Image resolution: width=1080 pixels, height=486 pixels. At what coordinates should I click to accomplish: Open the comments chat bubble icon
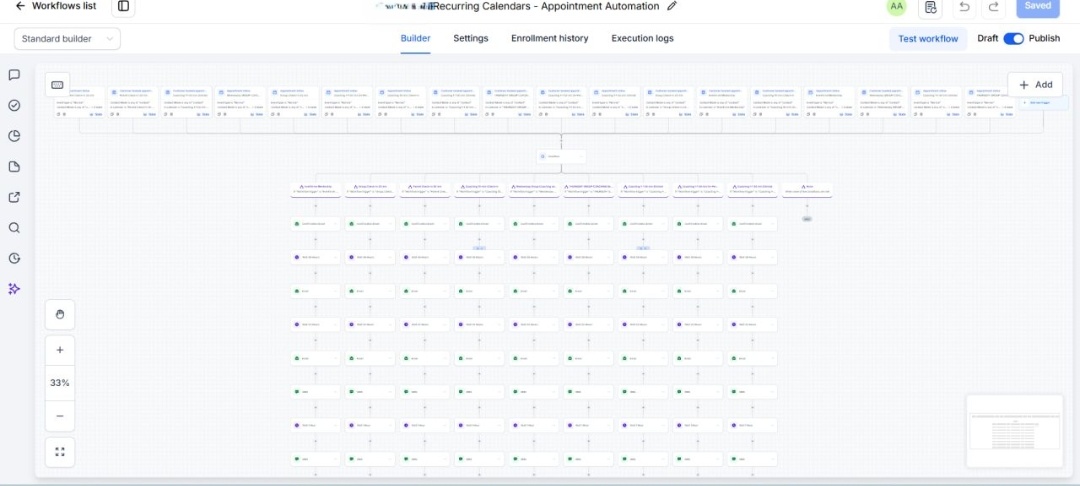point(14,75)
